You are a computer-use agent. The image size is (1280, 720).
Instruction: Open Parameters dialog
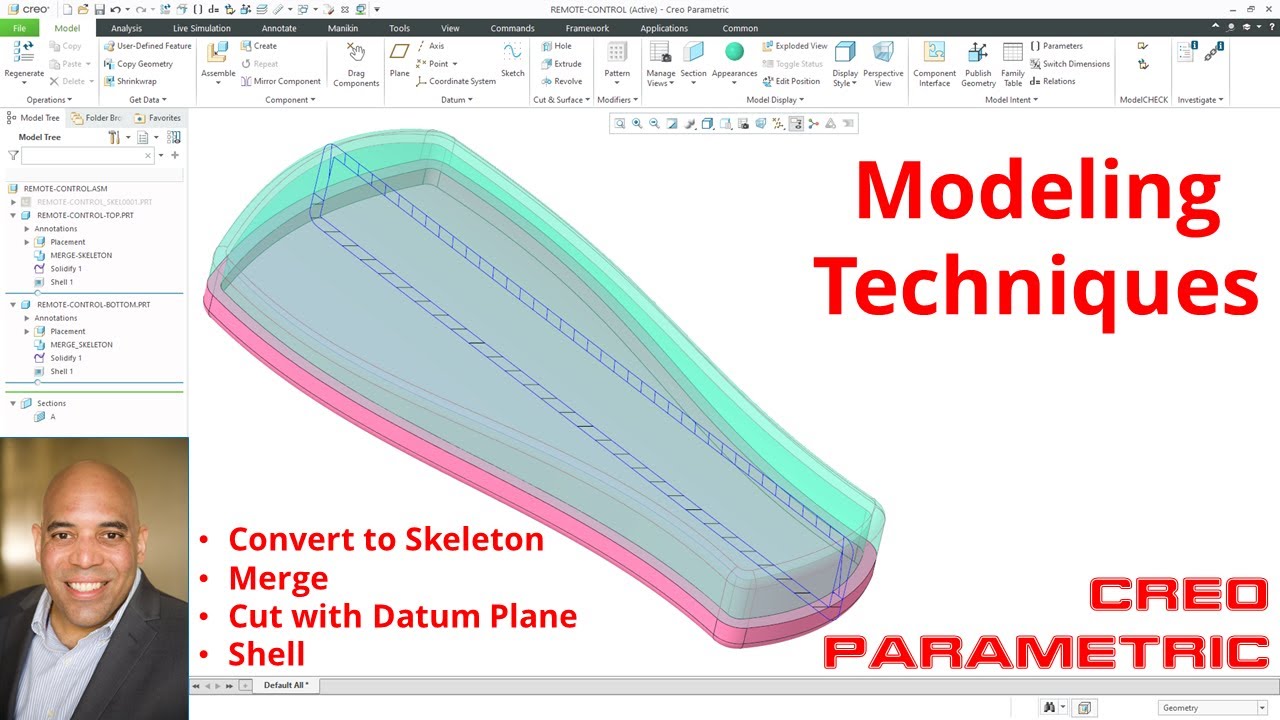(x=1056, y=46)
